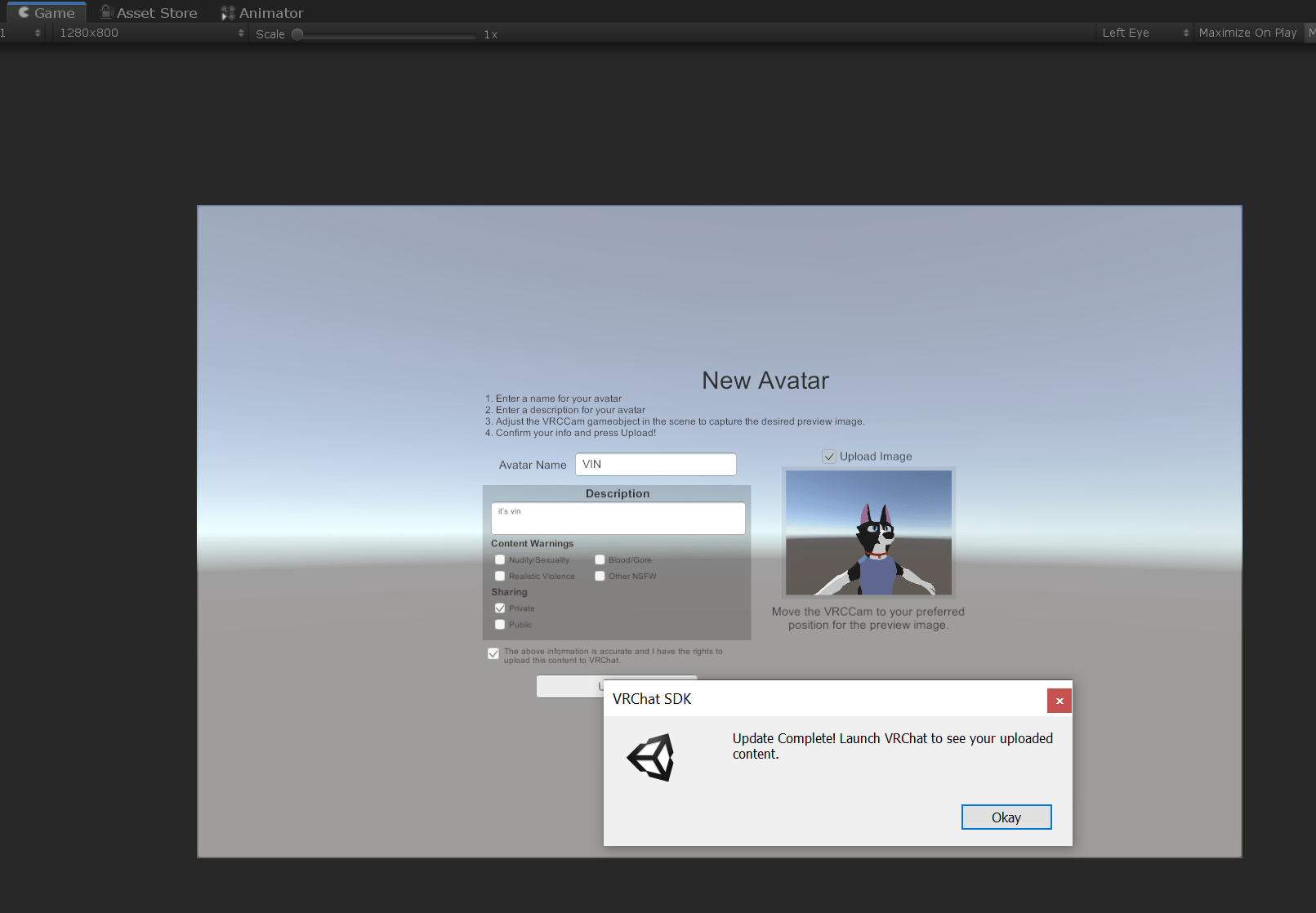Click the 1x scale value
Image resolution: width=1316 pixels, height=913 pixels.
pyautogui.click(x=491, y=34)
